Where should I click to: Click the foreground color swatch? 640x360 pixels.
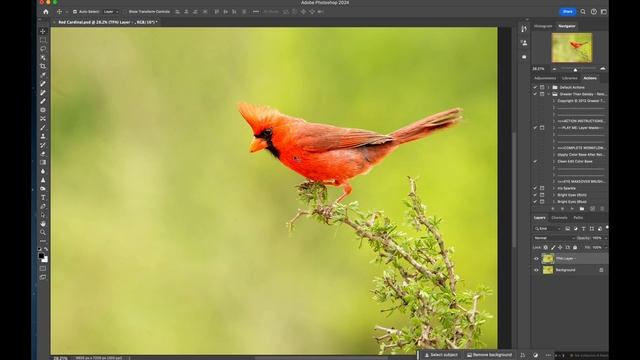(x=41, y=256)
